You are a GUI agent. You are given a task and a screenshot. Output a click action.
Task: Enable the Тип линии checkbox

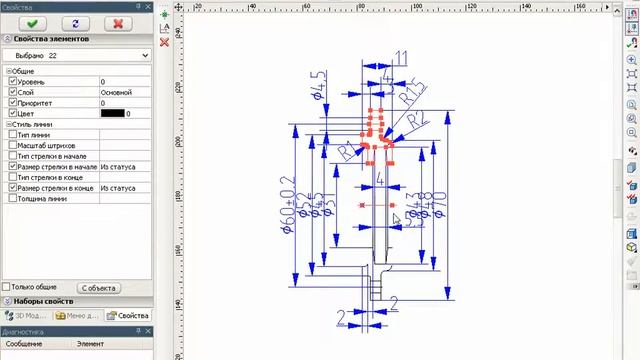tap(13, 135)
